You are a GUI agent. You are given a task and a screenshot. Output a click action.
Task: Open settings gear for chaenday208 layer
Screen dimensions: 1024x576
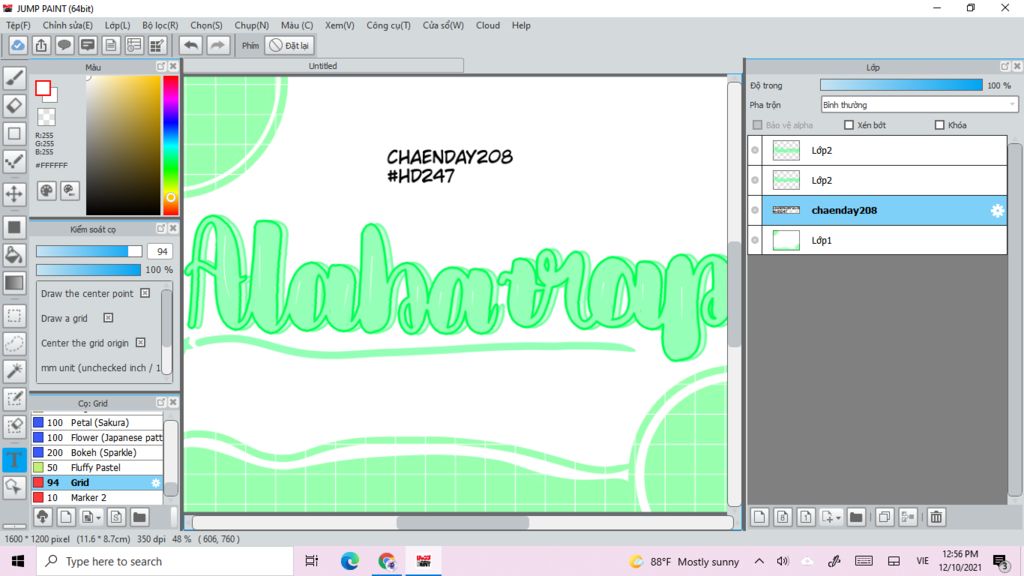996,210
